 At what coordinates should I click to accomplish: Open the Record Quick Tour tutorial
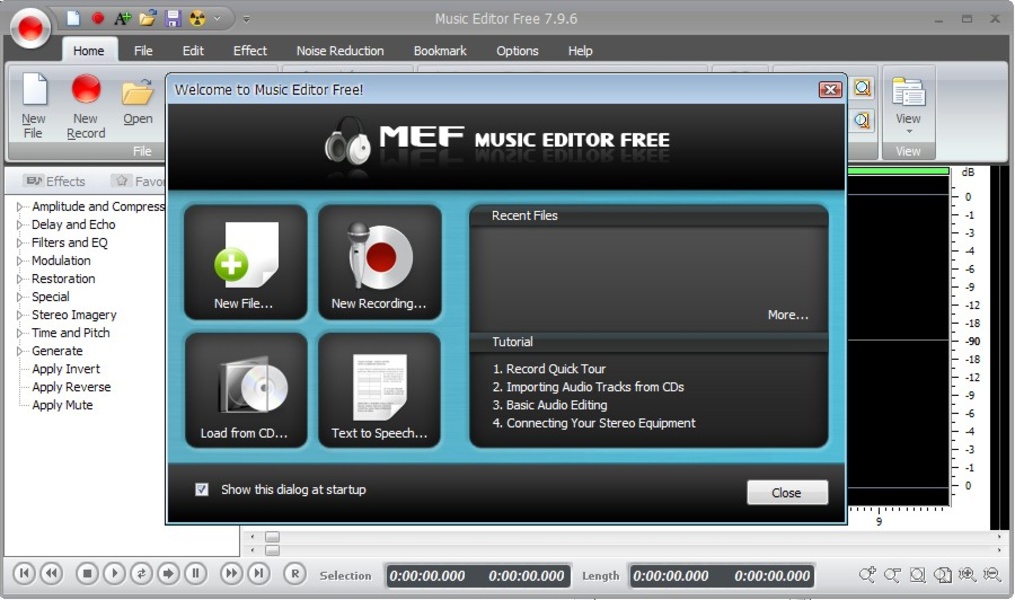(x=549, y=369)
